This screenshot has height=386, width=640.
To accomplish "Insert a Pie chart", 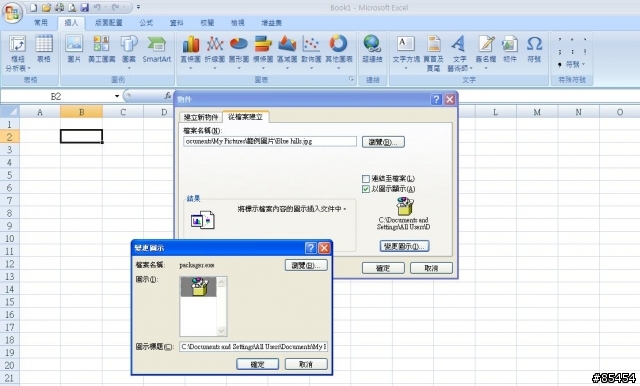I will tap(239, 53).
